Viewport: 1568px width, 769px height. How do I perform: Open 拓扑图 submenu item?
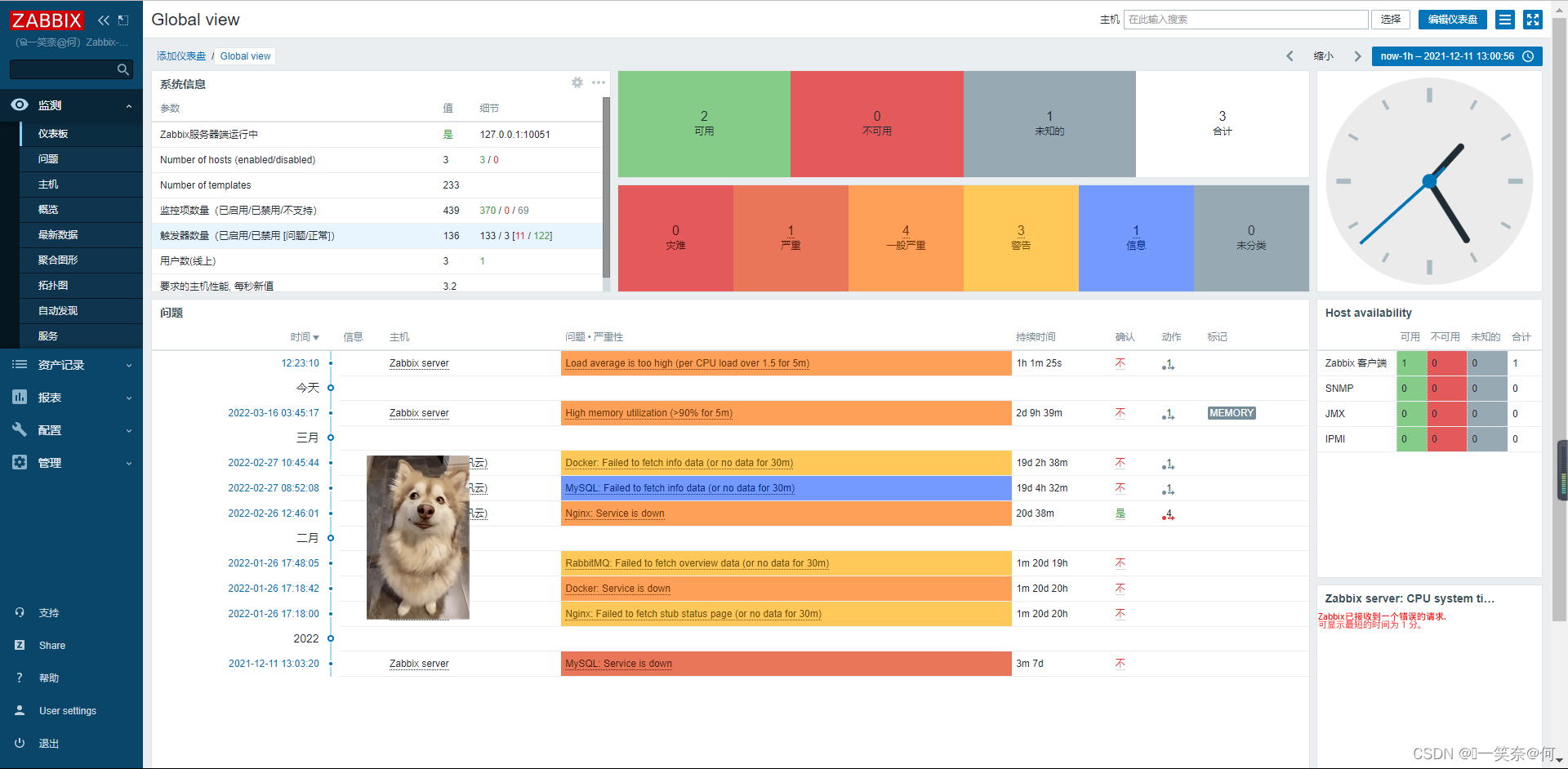click(82, 286)
